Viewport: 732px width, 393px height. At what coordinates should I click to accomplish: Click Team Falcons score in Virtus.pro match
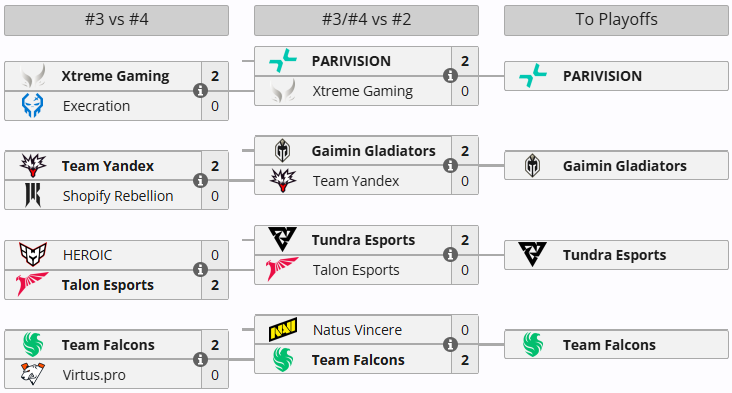[x=215, y=344]
